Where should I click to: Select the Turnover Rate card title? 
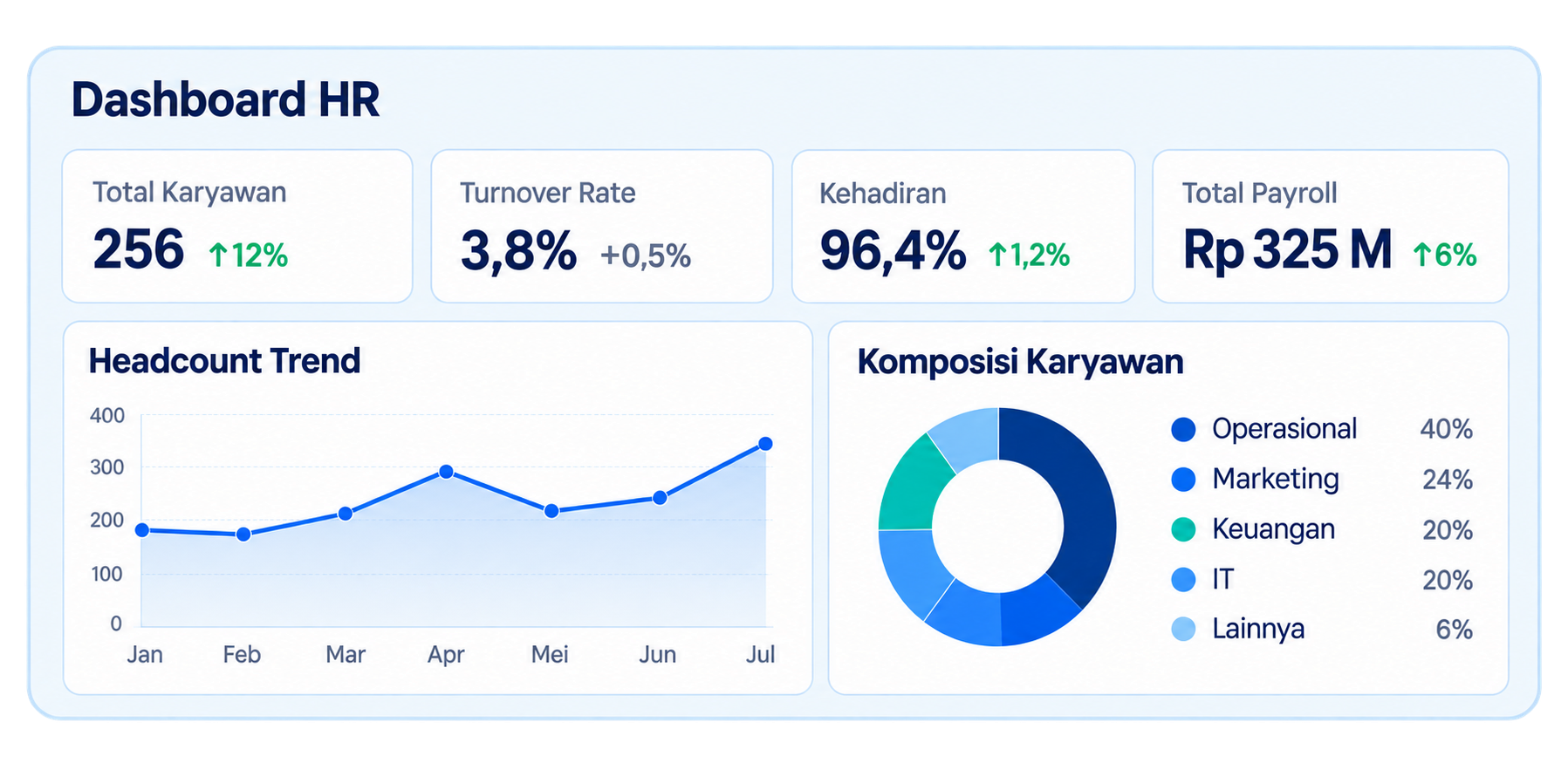point(548,194)
